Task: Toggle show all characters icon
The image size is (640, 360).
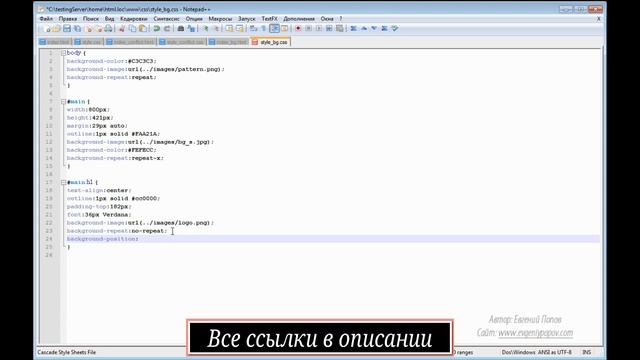Action: click(x=264, y=29)
